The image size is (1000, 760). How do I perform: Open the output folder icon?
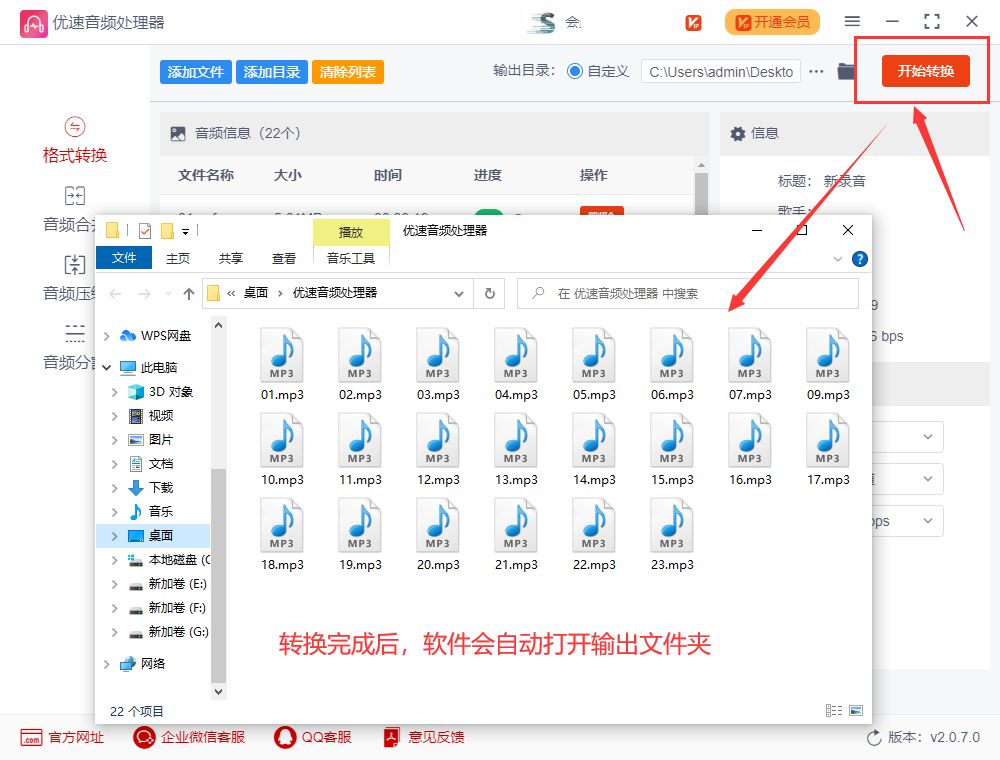coord(846,71)
